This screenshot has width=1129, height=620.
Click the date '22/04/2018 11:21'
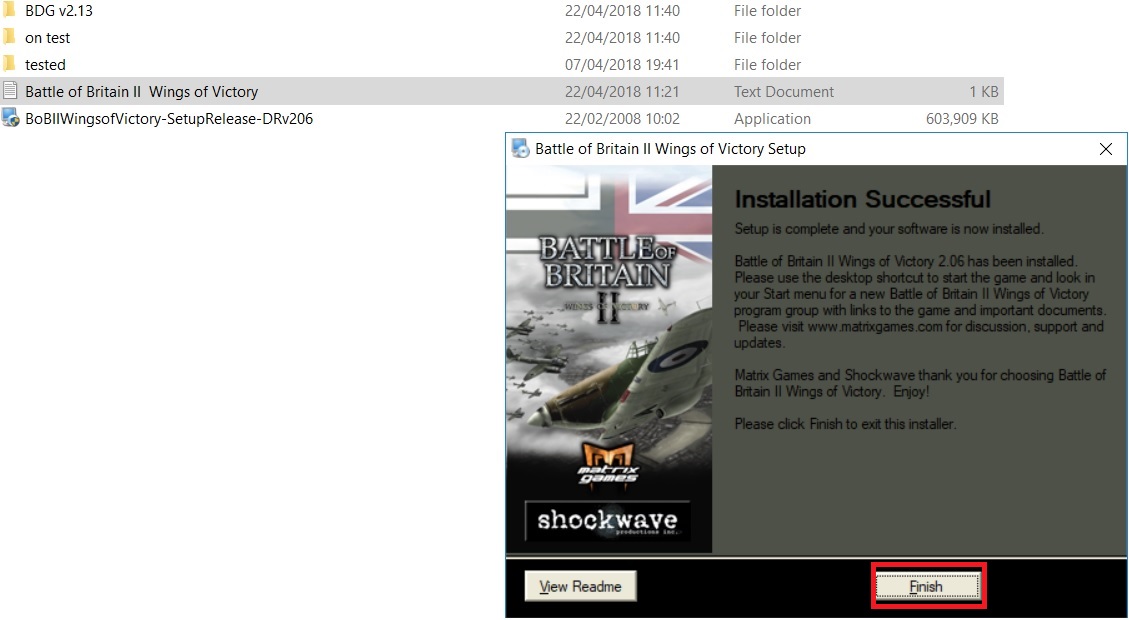pos(622,91)
